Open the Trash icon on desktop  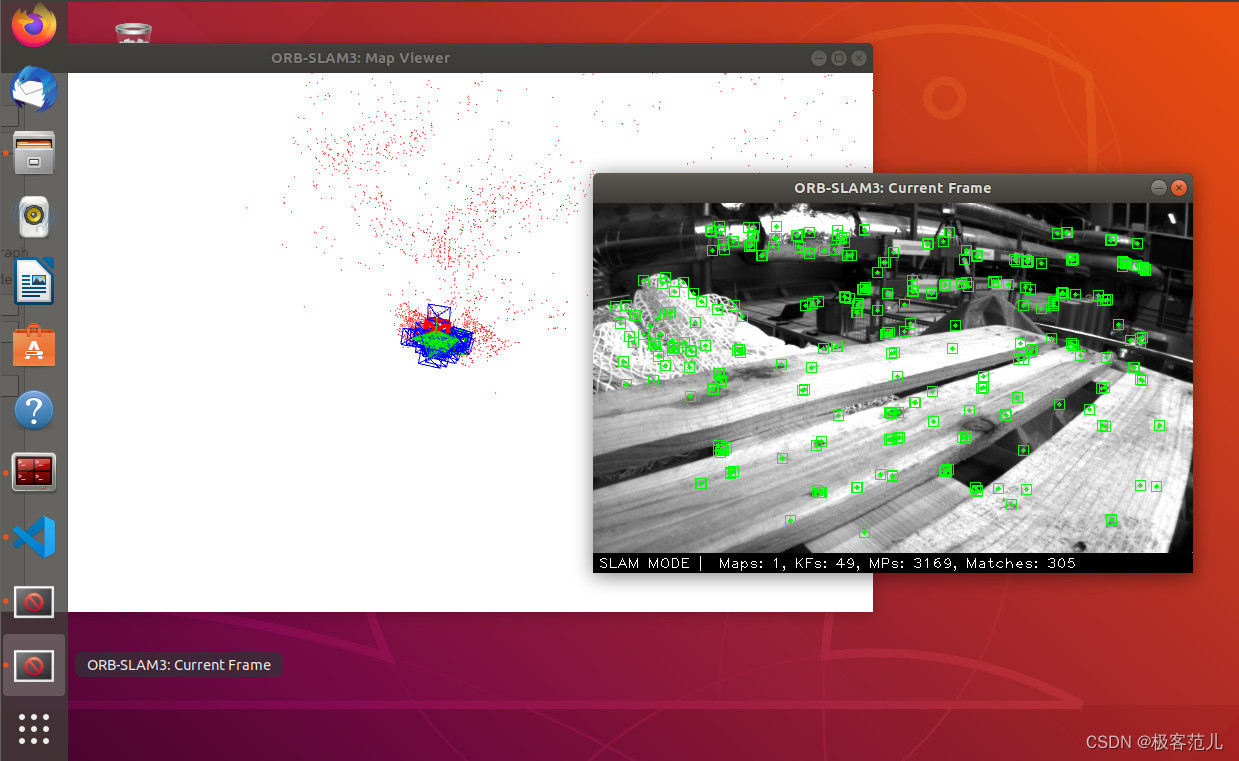tap(133, 33)
